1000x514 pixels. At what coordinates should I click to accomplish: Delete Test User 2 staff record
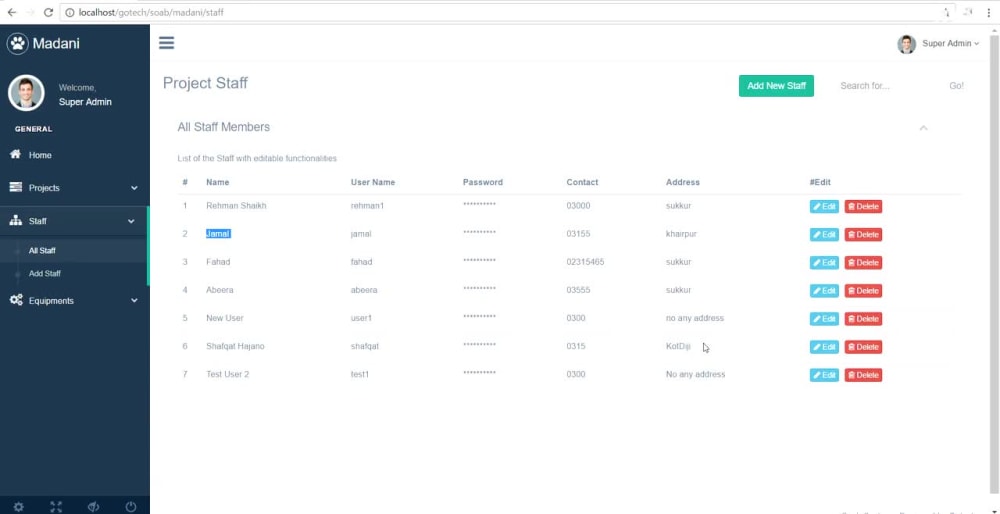tap(863, 375)
